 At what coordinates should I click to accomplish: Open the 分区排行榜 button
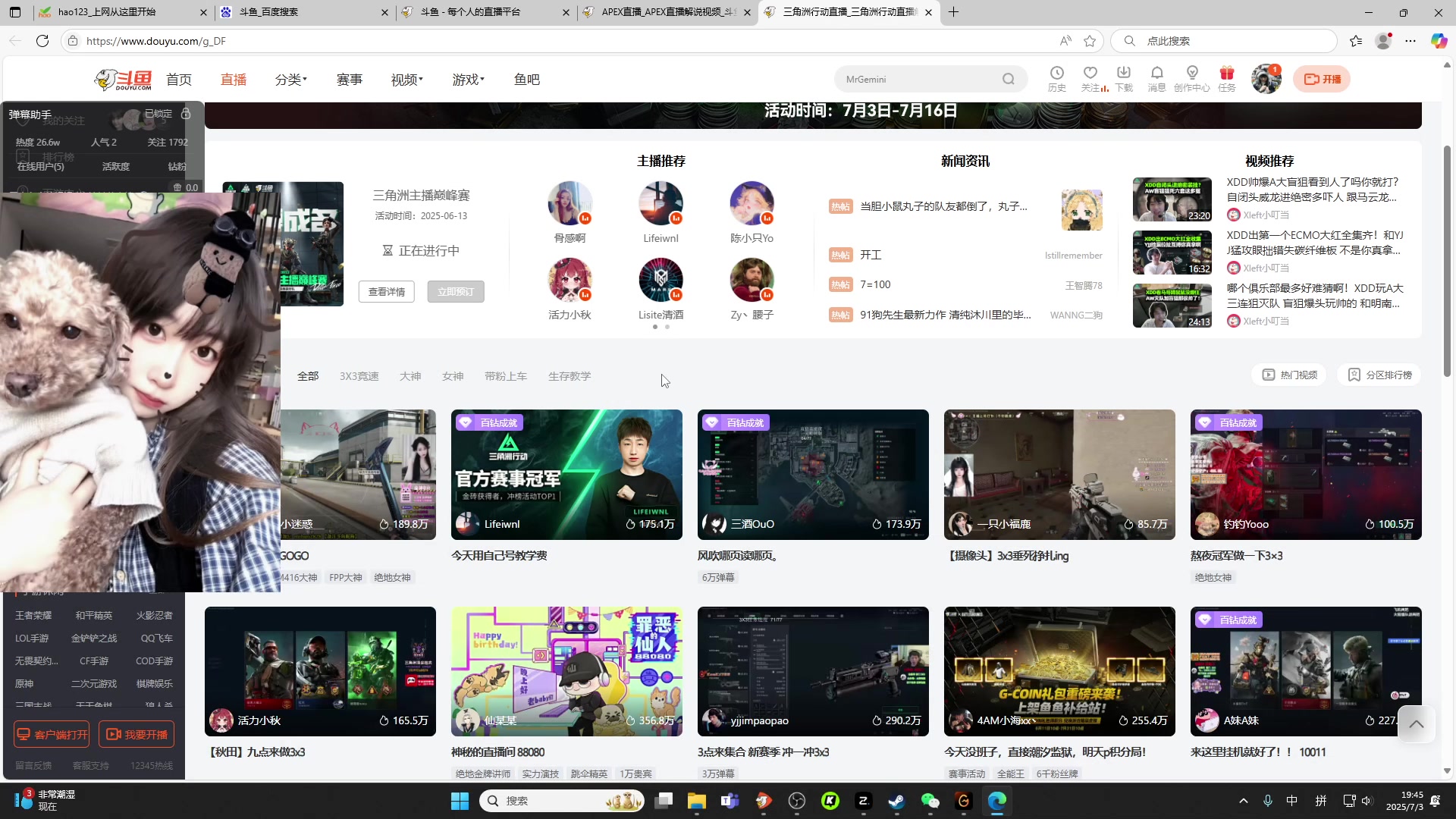(1379, 375)
